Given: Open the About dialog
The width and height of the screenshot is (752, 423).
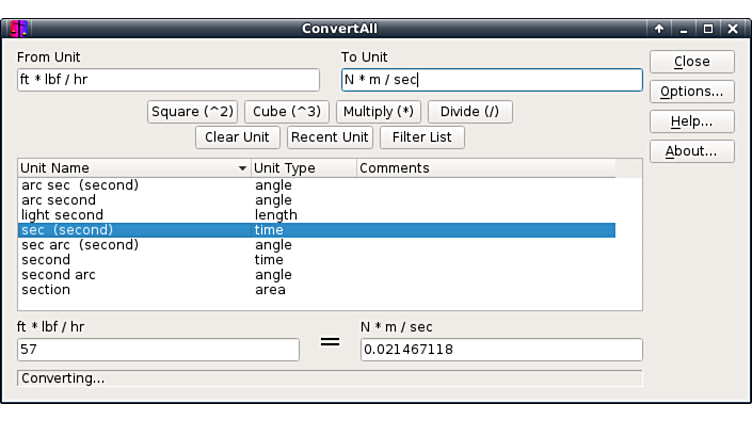Looking at the screenshot, I should click(691, 151).
